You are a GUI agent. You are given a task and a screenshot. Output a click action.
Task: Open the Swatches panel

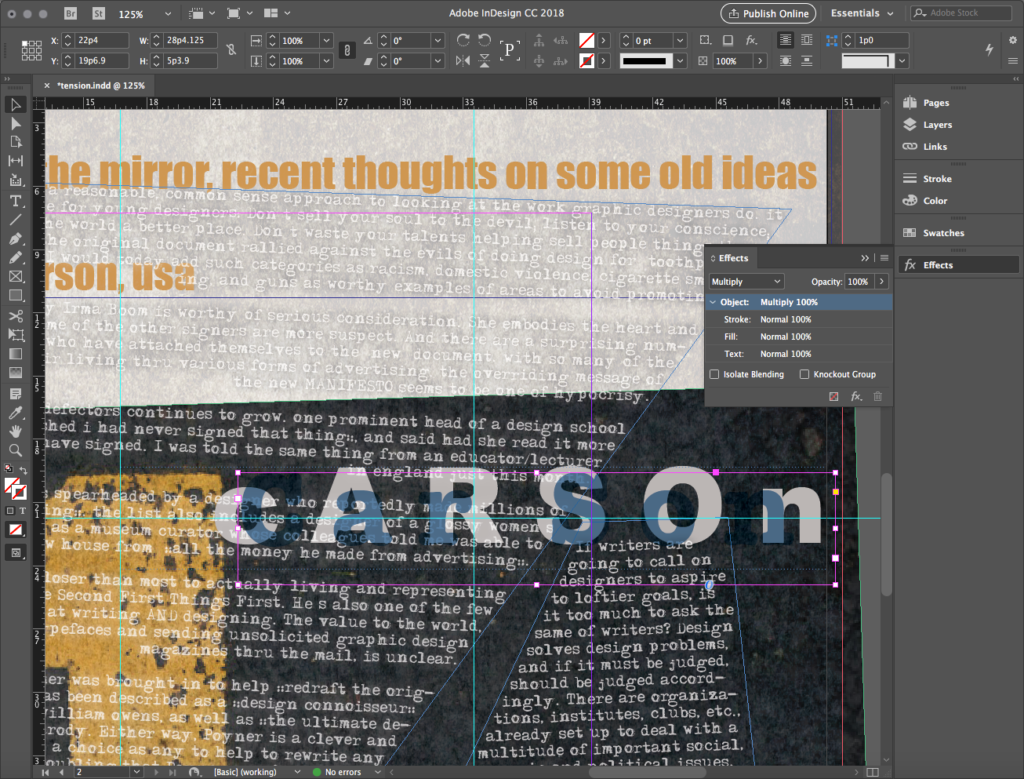[943, 233]
